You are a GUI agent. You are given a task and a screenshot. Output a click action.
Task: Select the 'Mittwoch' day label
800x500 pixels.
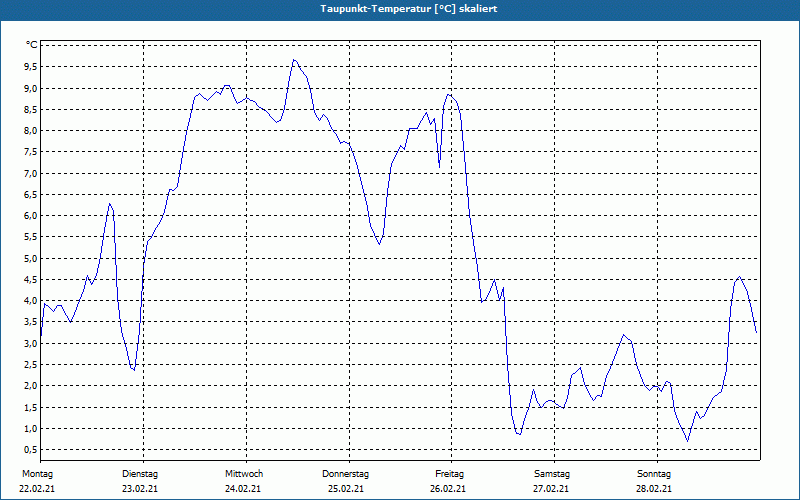coord(244,474)
